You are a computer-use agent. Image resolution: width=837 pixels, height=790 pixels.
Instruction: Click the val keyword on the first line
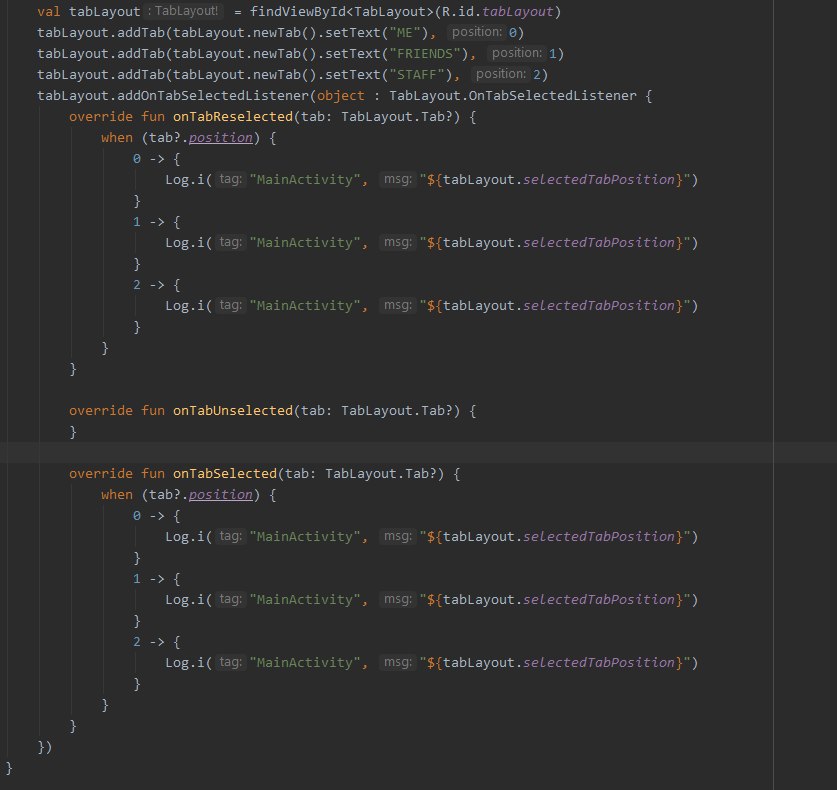pos(49,11)
